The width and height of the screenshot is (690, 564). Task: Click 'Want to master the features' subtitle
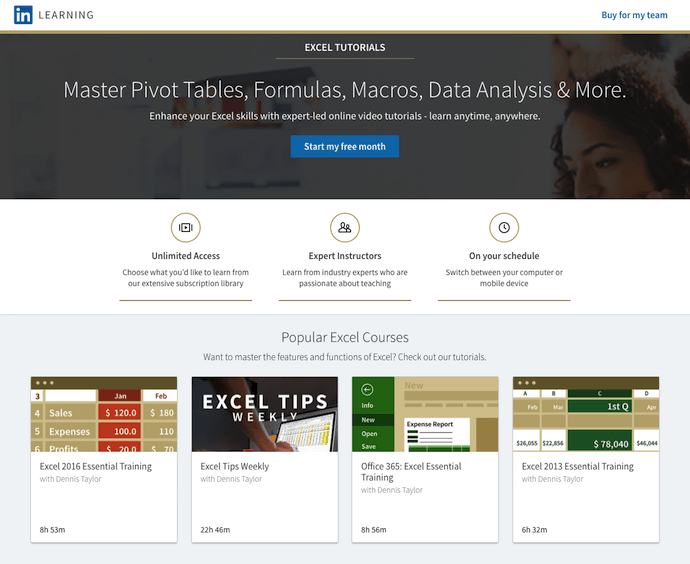[345, 357]
